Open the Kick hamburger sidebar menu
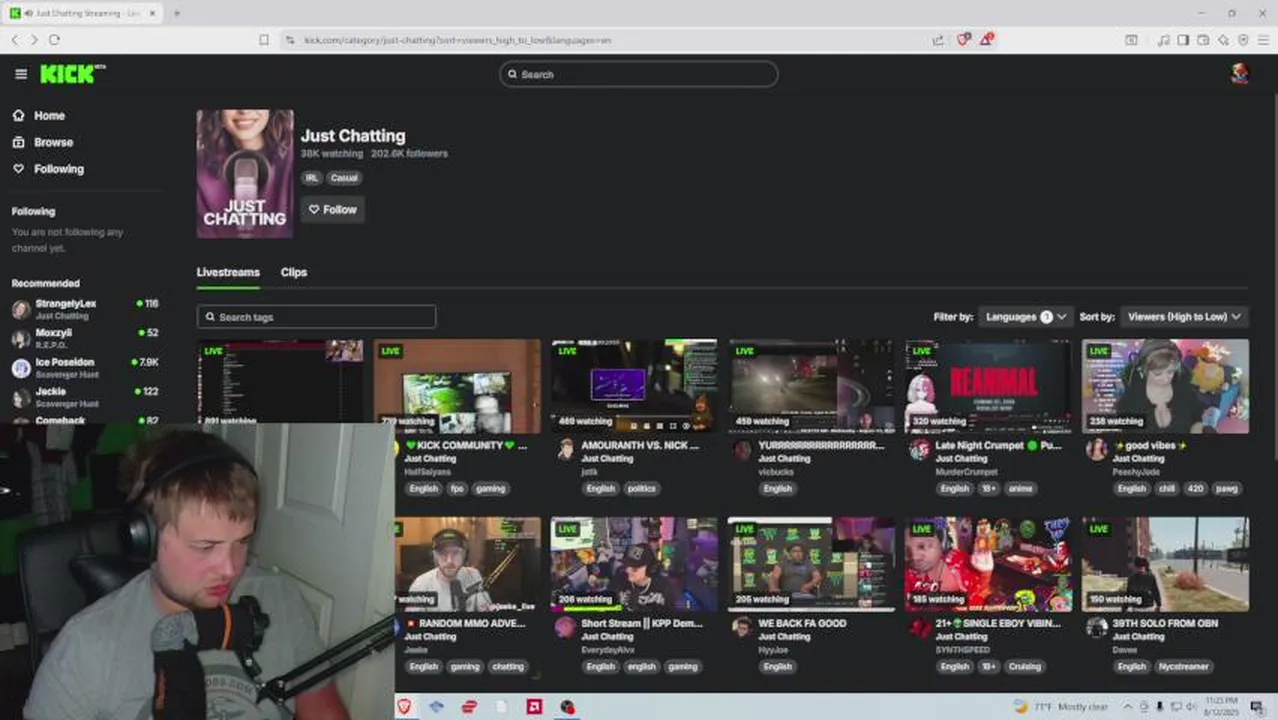 tap(21, 74)
